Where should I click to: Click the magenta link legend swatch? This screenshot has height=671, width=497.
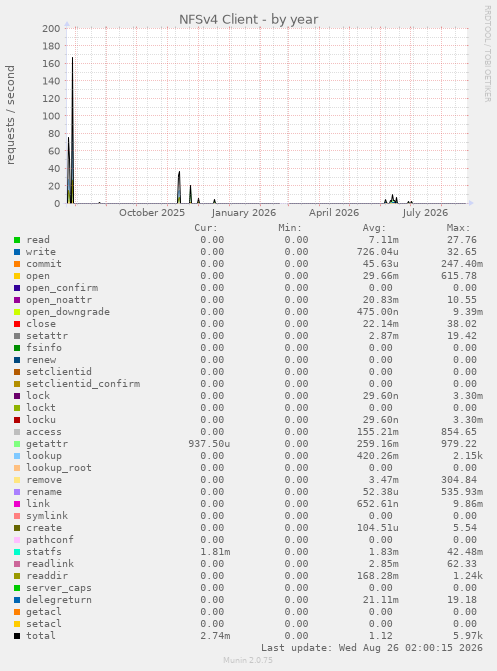[x=17, y=504]
